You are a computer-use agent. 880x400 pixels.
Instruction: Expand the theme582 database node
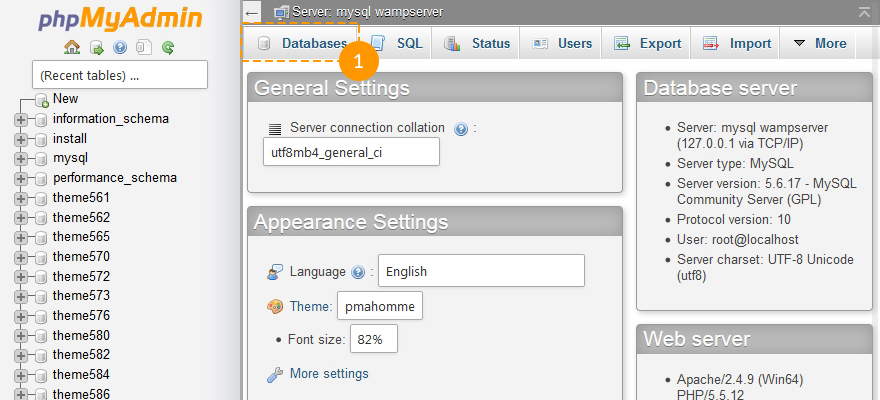(20, 356)
